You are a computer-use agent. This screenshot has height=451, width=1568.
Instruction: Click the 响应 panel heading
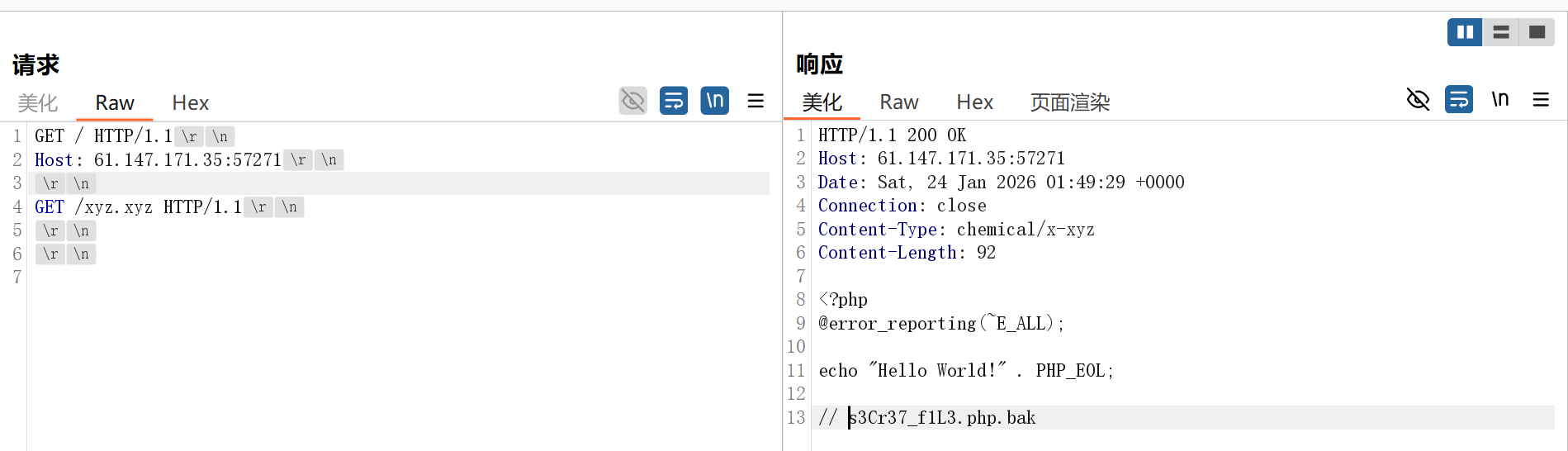click(x=819, y=64)
